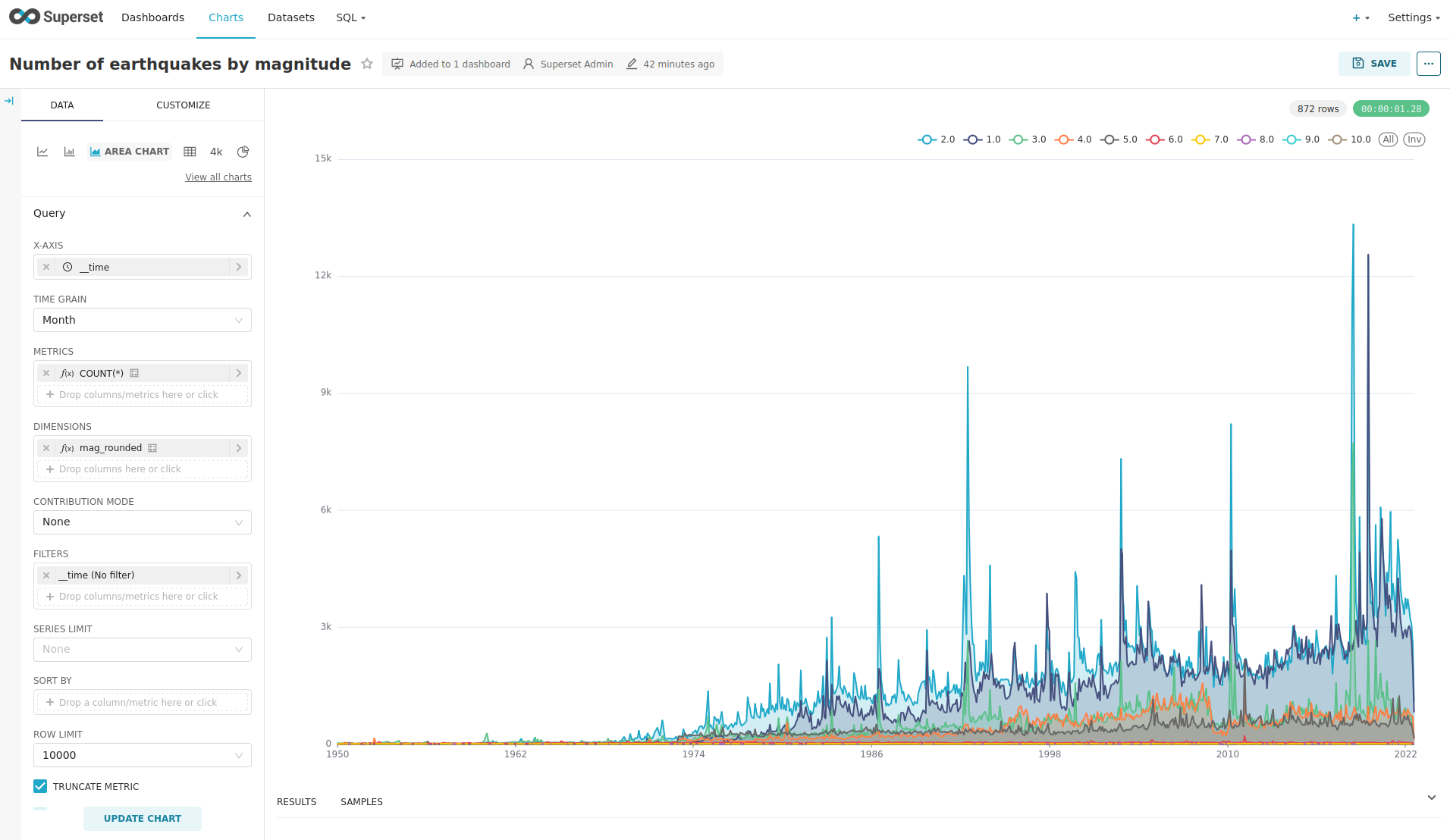1450x840 pixels.
Task: Choose the pie chart type icon
Action: (x=243, y=152)
